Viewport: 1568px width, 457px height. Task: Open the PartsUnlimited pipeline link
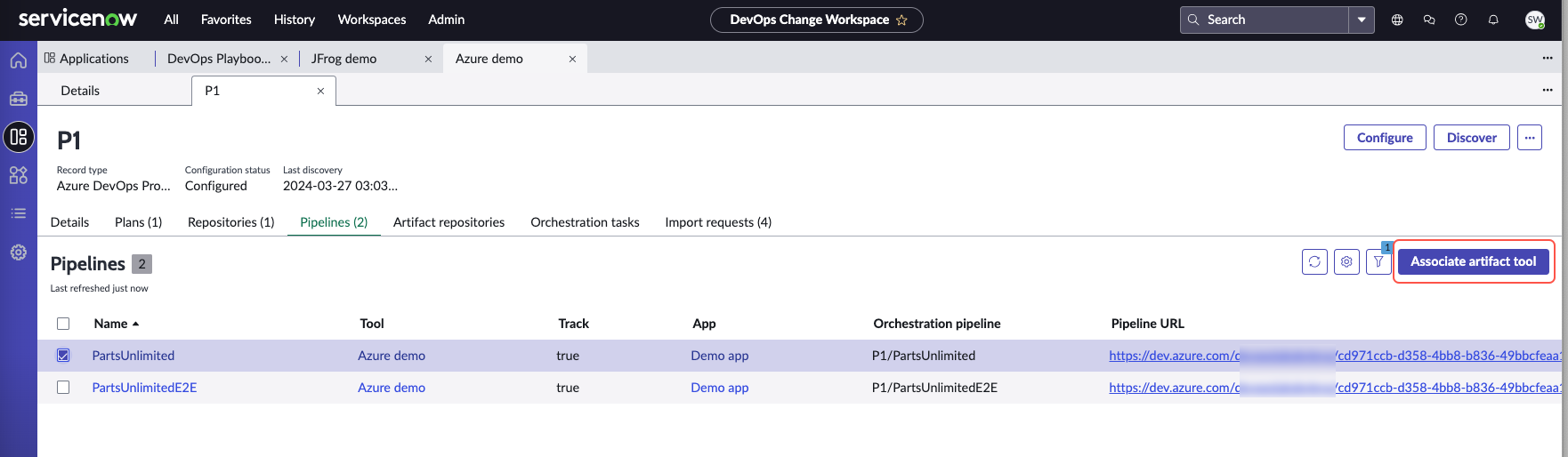coord(133,356)
